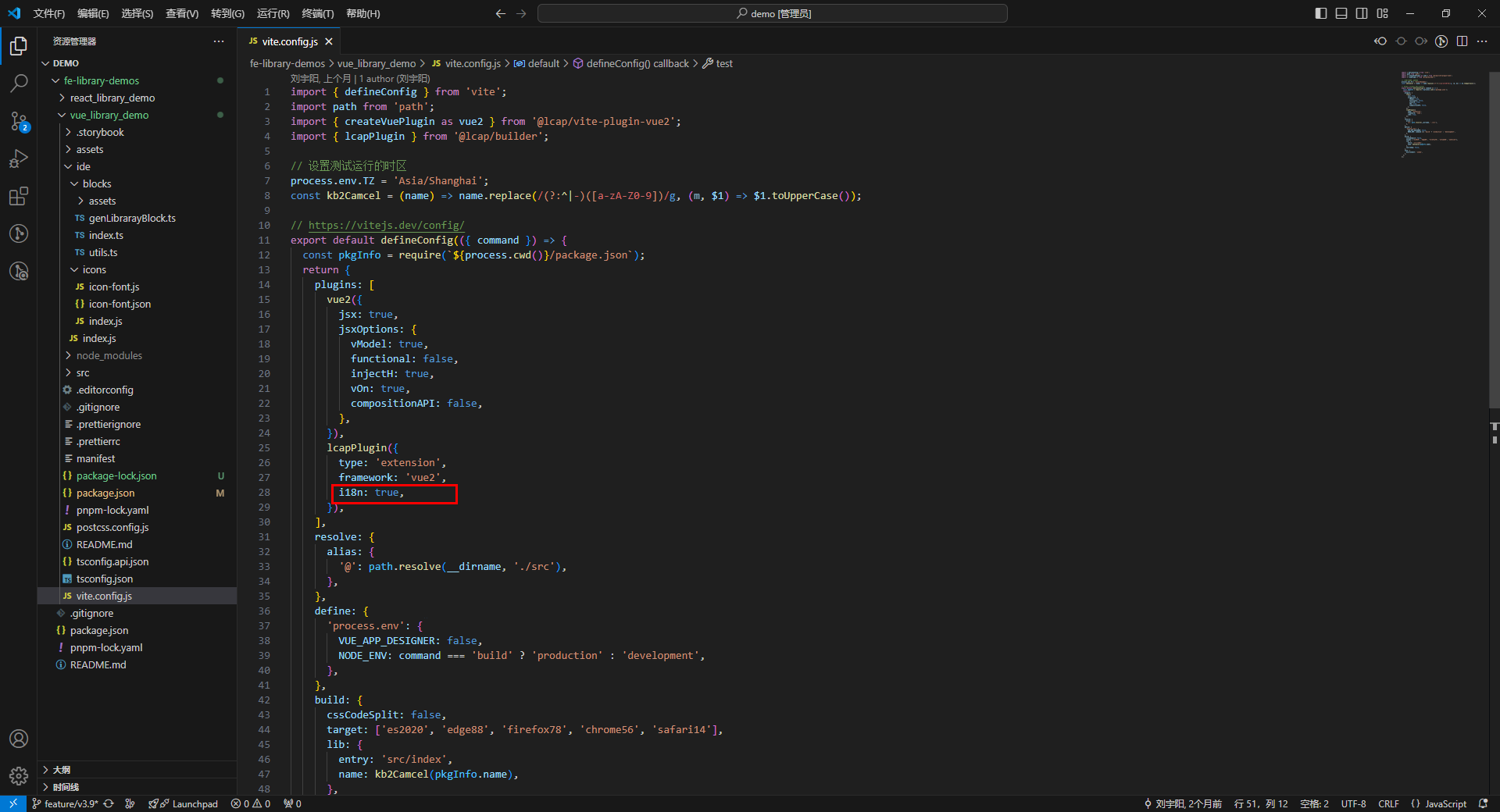
Task: Show forwarded ports count in status bar
Action: pyautogui.click(x=292, y=803)
